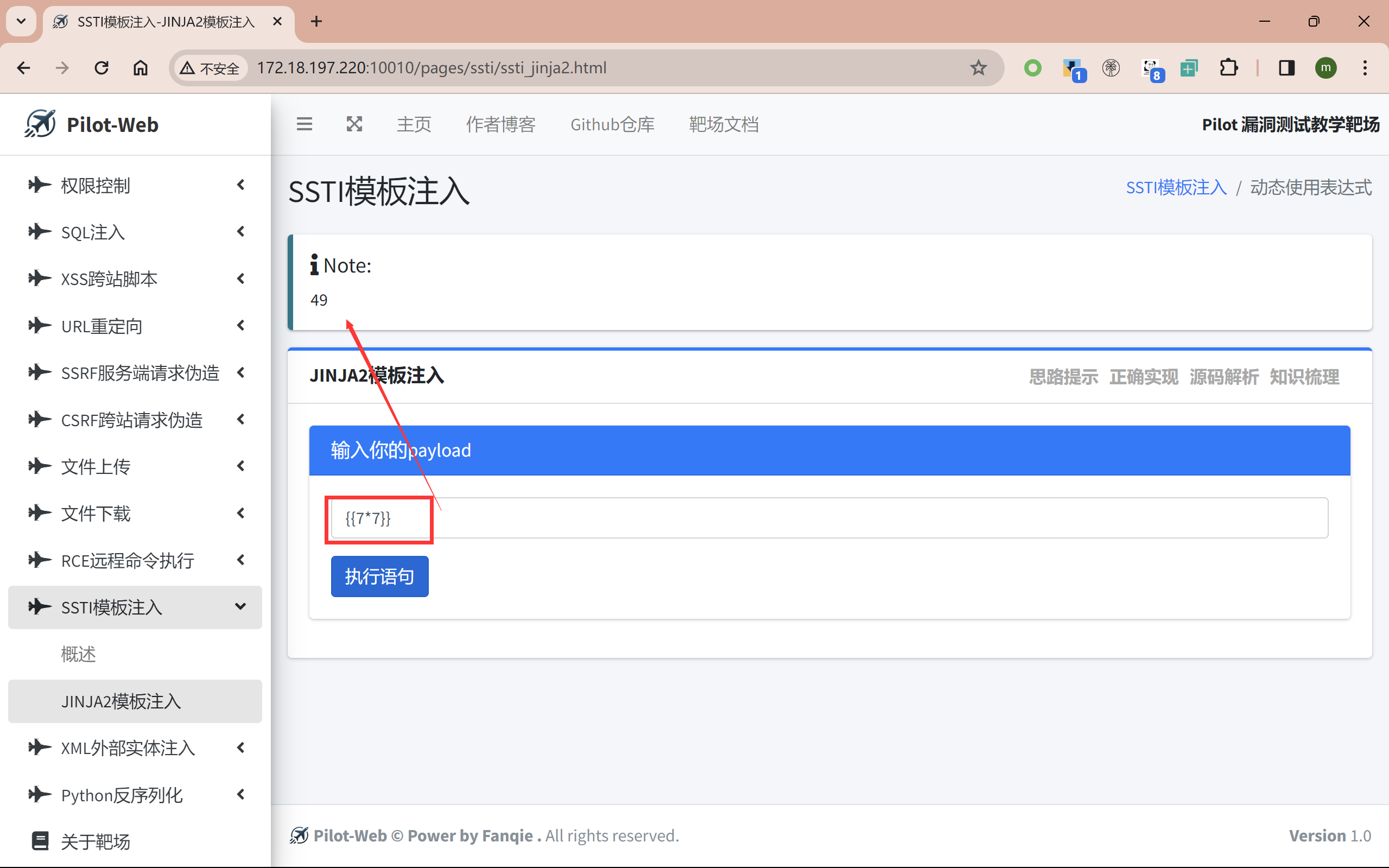The width and height of the screenshot is (1389, 868).
Task: Click the teal plus extension icon
Action: [x=1189, y=68]
